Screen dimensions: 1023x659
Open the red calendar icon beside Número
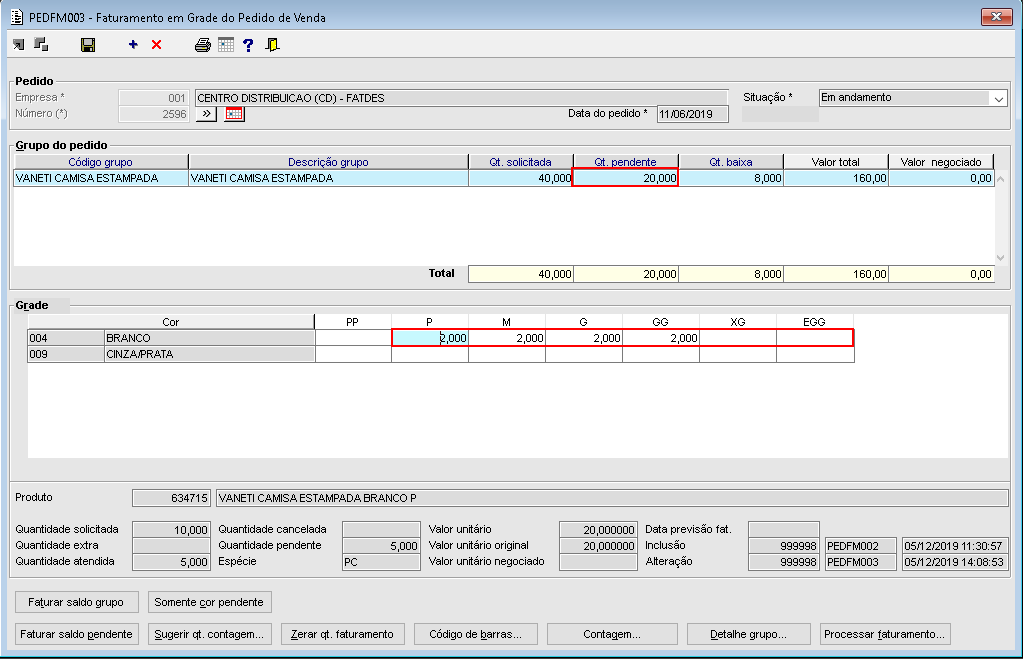pyautogui.click(x=234, y=114)
